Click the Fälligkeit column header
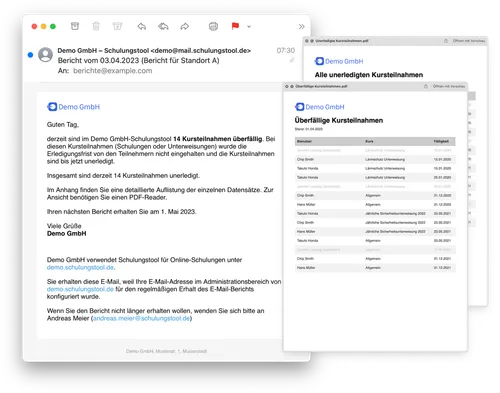500x393 pixels. [x=441, y=141]
